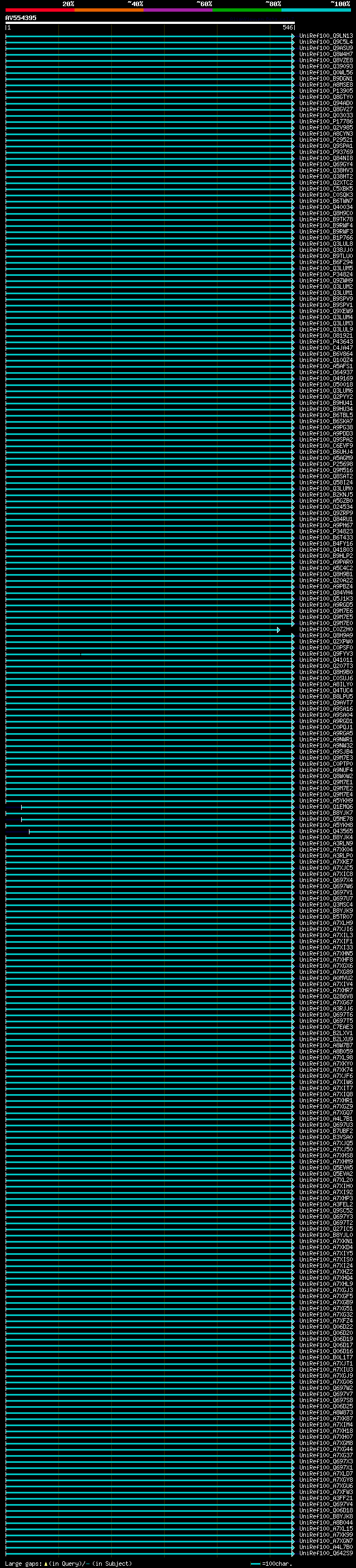The image size is (356, 1568).
Task: Select the UniRef100_A4L7B1 label
Action: click(x=326, y=1119)
